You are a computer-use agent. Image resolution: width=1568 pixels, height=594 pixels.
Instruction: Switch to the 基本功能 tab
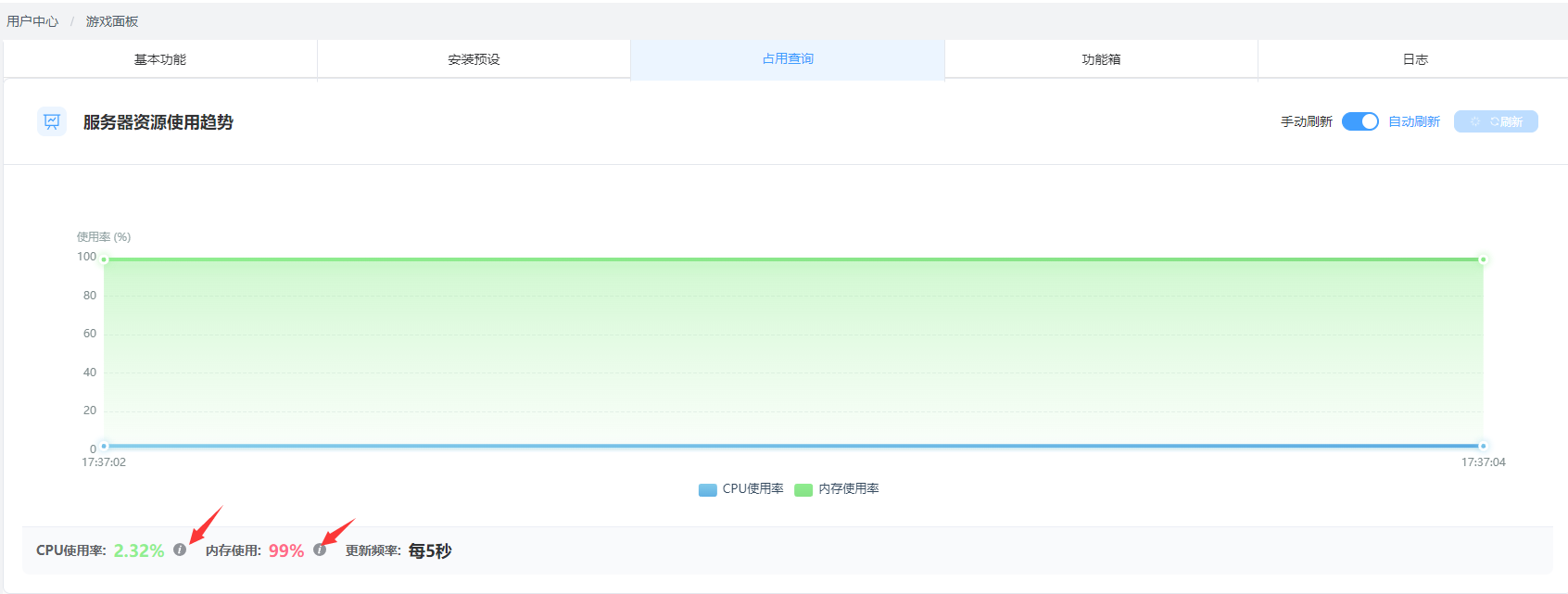(x=160, y=59)
